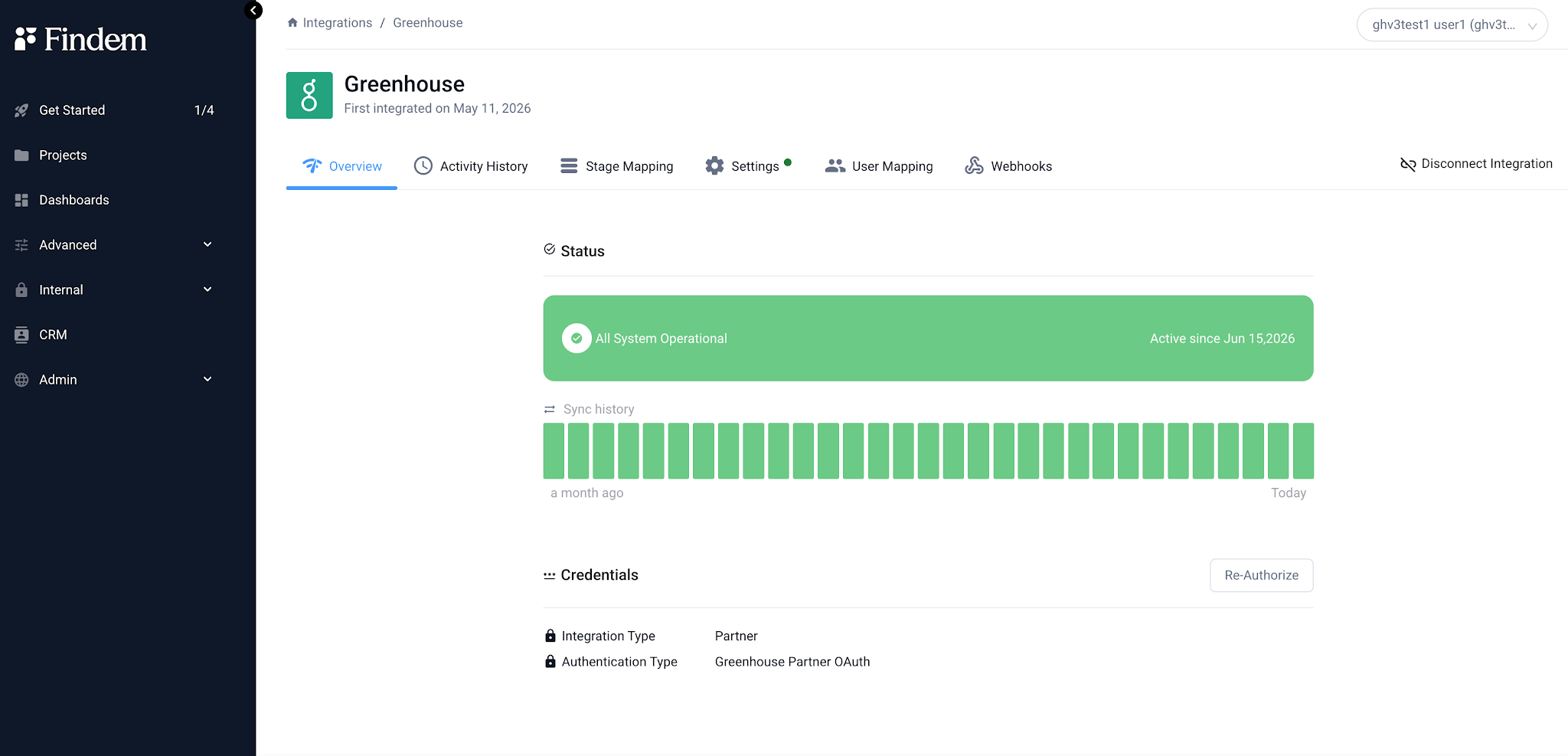This screenshot has width=1568, height=756.
Task: Click the Findem logo
Action: tap(80, 39)
